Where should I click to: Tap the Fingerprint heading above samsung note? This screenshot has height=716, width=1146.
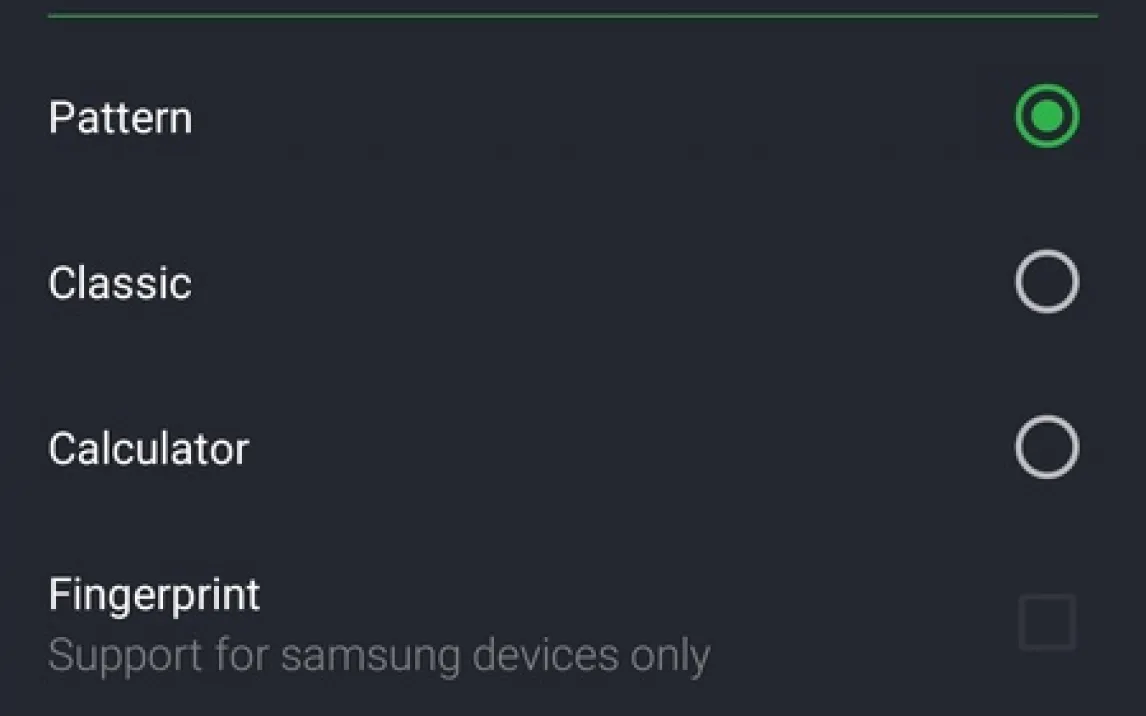pyautogui.click(x=154, y=595)
